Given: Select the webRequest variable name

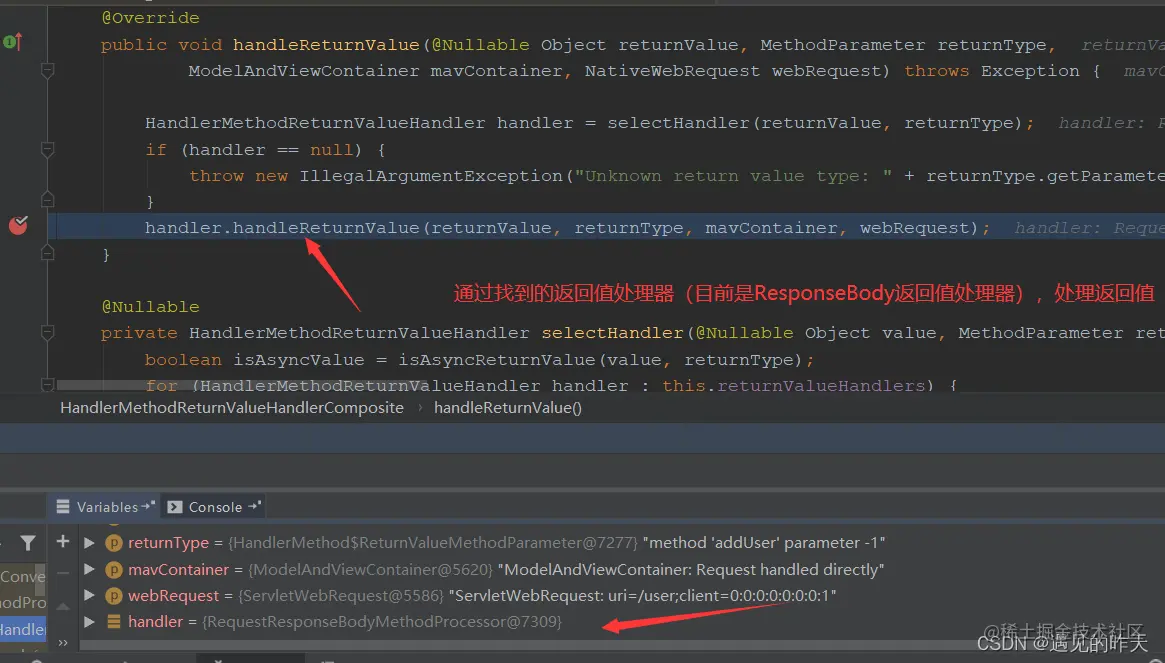Looking at the screenshot, I should click(x=174, y=595).
